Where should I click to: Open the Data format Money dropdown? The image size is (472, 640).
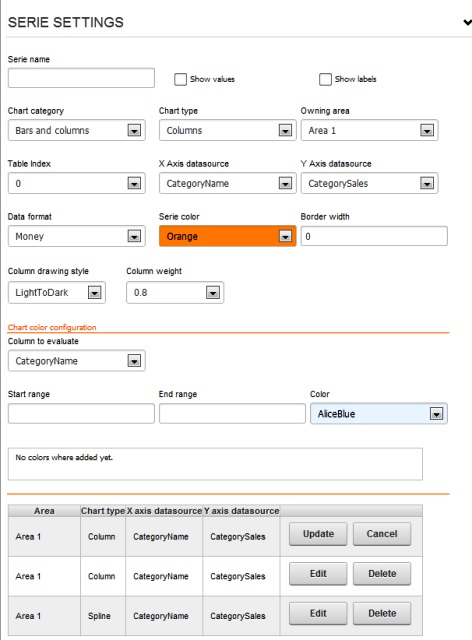pyautogui.click(x=77, y=236)
